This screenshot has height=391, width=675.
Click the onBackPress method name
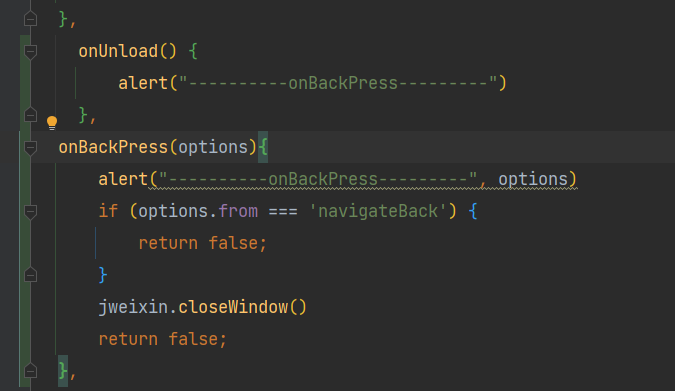(x=113, y=147)
